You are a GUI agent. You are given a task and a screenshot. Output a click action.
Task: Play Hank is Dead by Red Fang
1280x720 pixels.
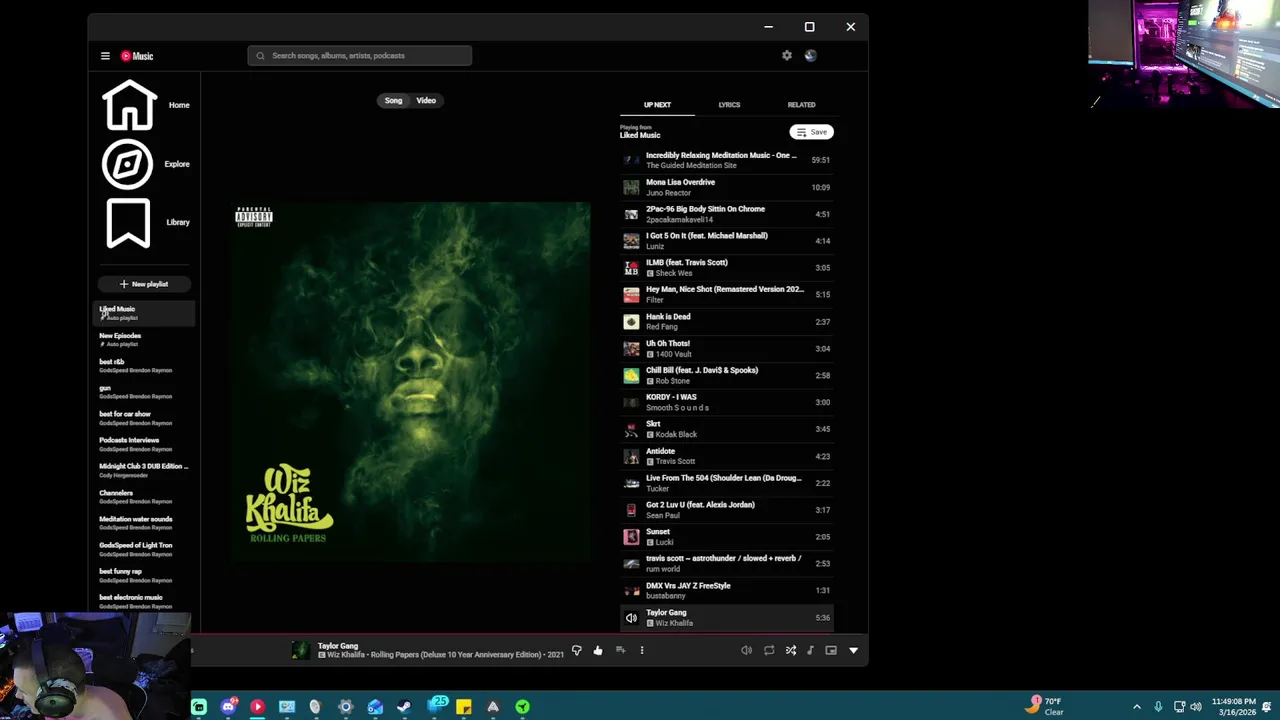point(727,322)
